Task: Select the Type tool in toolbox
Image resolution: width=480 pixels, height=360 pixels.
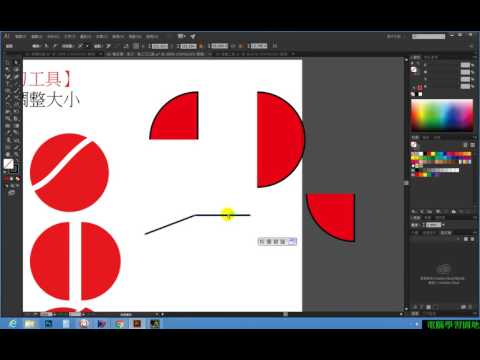Action: [x=8, y=84]
